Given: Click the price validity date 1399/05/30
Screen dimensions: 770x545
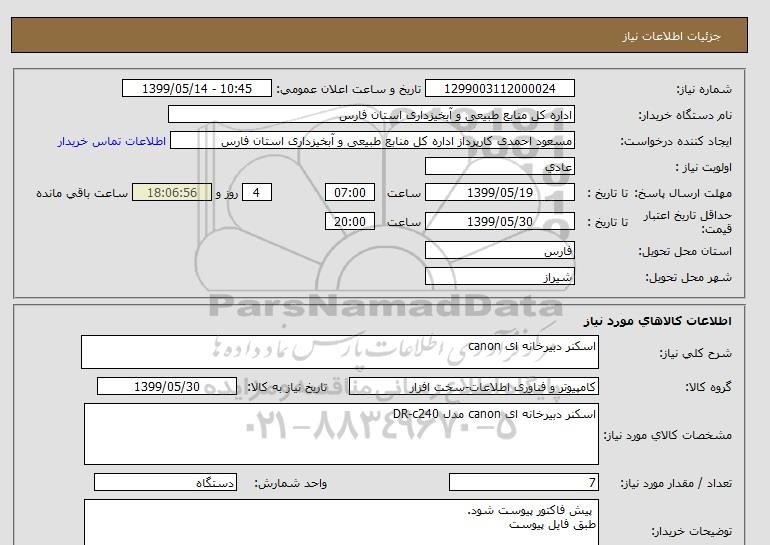Looking at the screenshot, I should (x=499, y=221).
